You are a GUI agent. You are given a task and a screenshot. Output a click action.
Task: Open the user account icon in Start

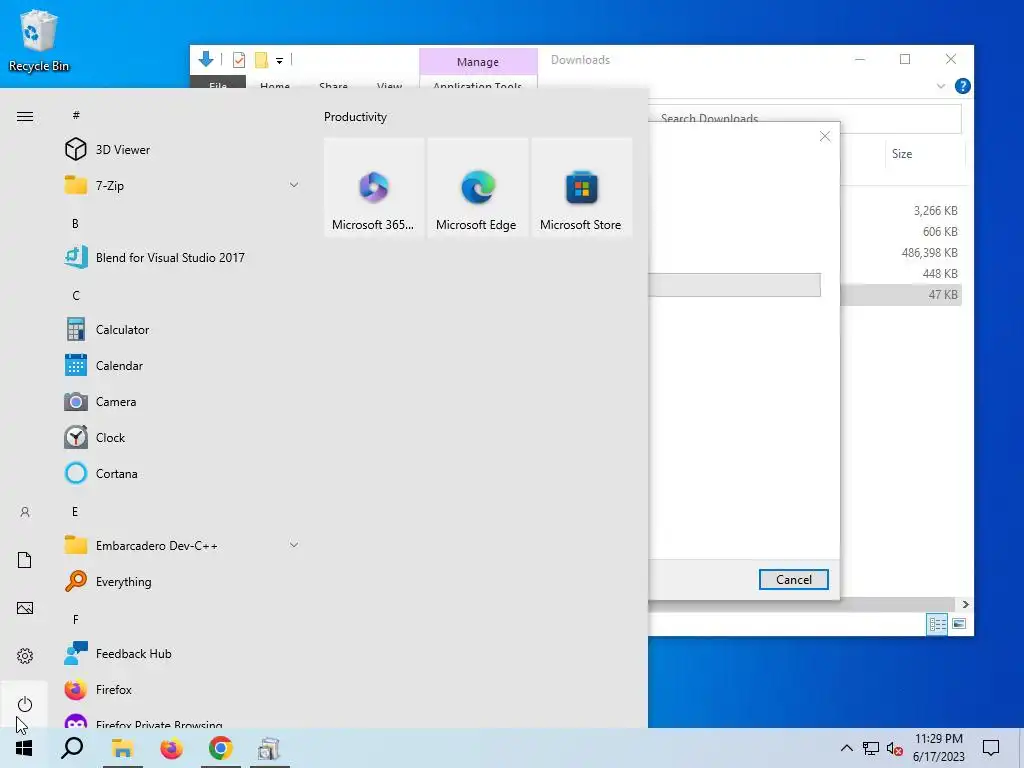[x=25, y=512]
